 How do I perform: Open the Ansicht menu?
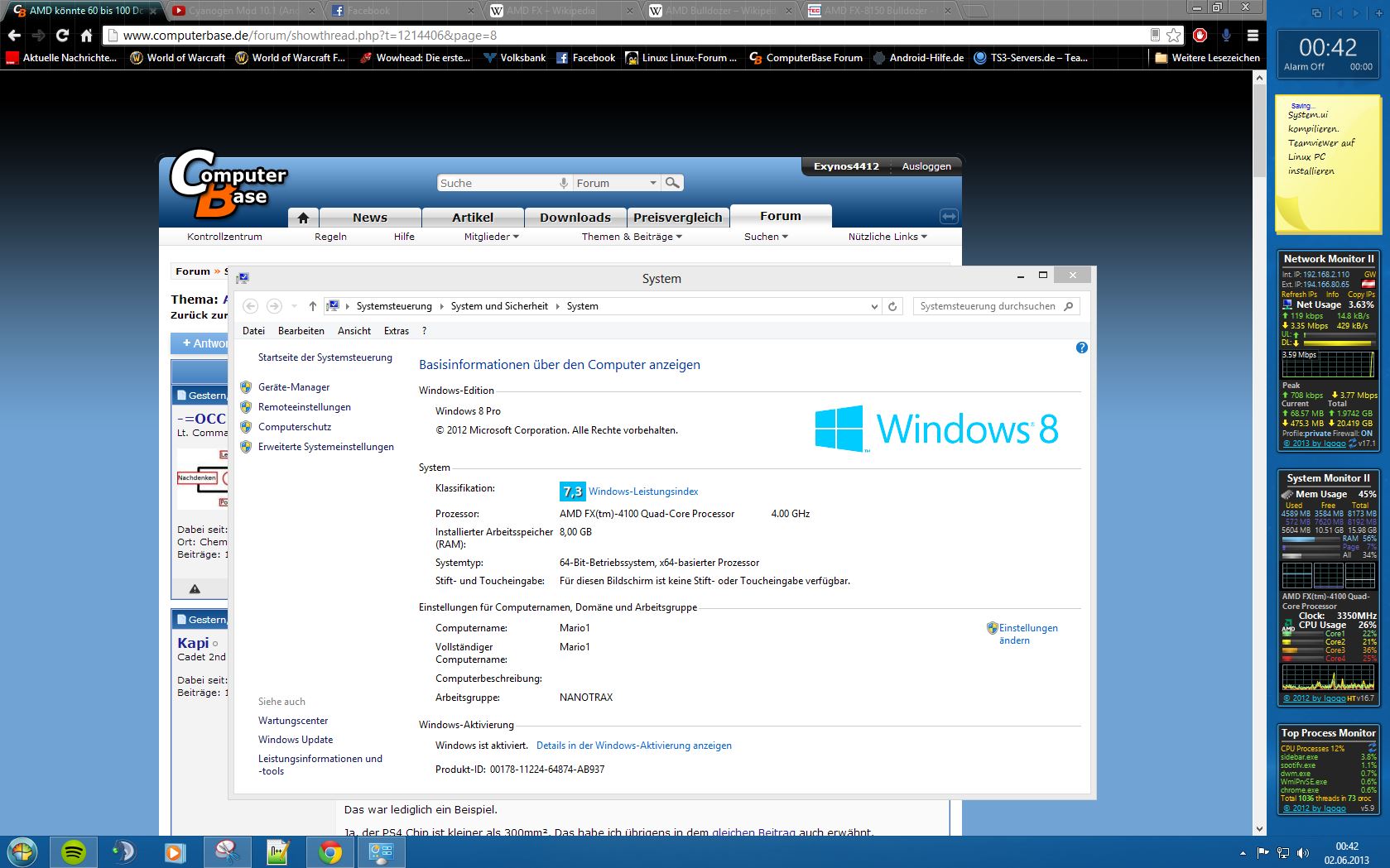pos(354,331)
